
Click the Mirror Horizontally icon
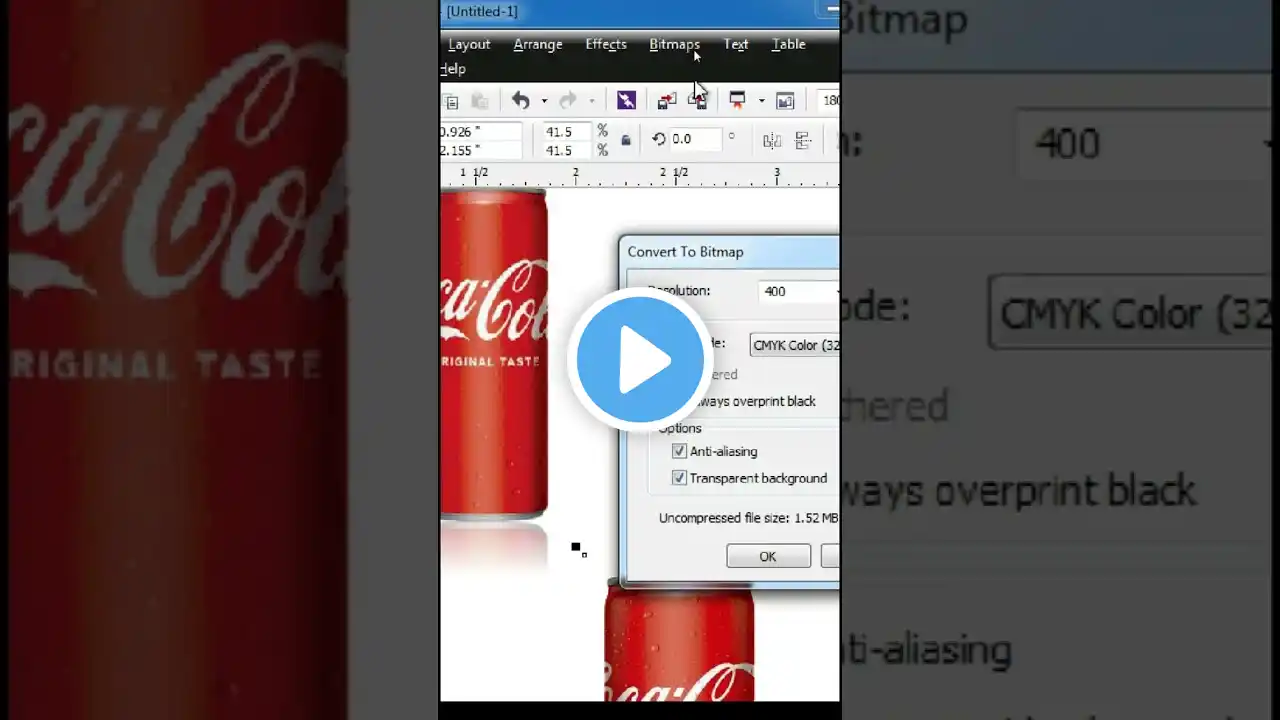tap(772, 140)
